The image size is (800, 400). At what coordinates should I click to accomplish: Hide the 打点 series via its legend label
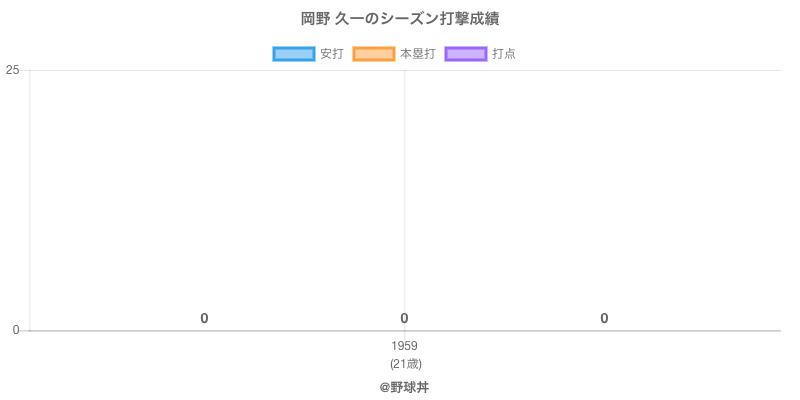point(504,54)
